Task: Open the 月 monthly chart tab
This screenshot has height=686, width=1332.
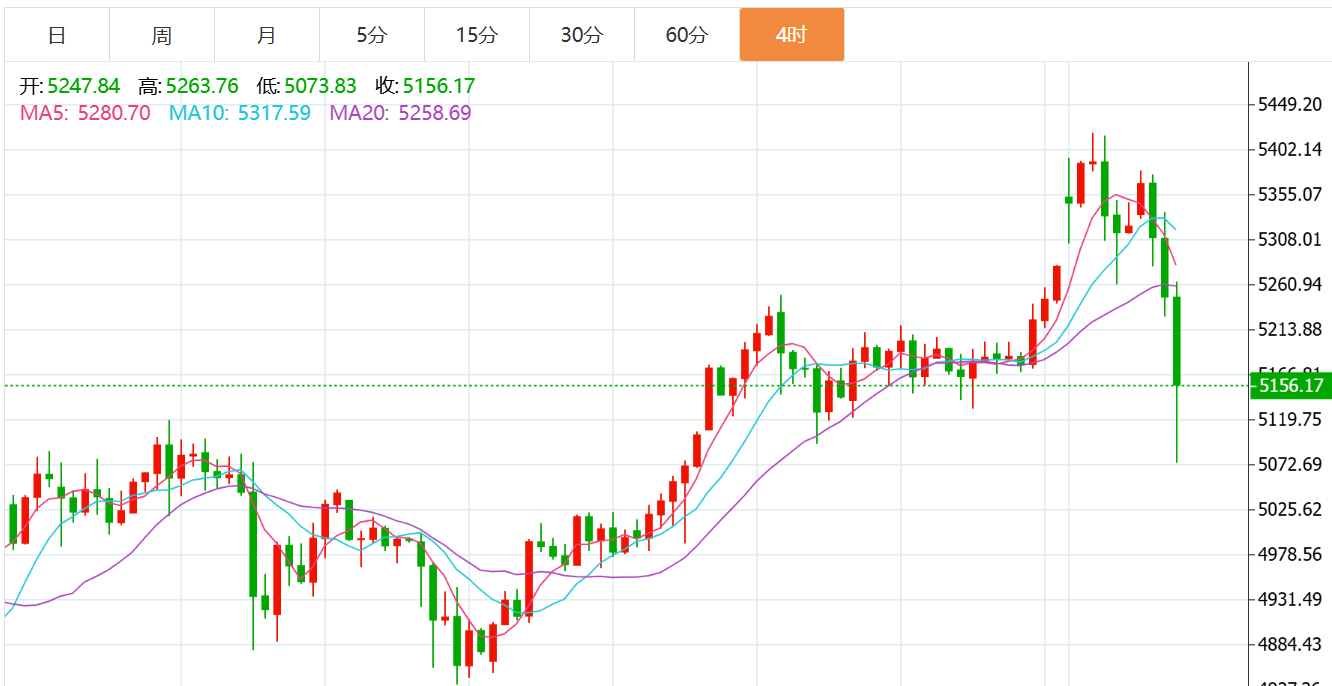Action: [267, 35]
